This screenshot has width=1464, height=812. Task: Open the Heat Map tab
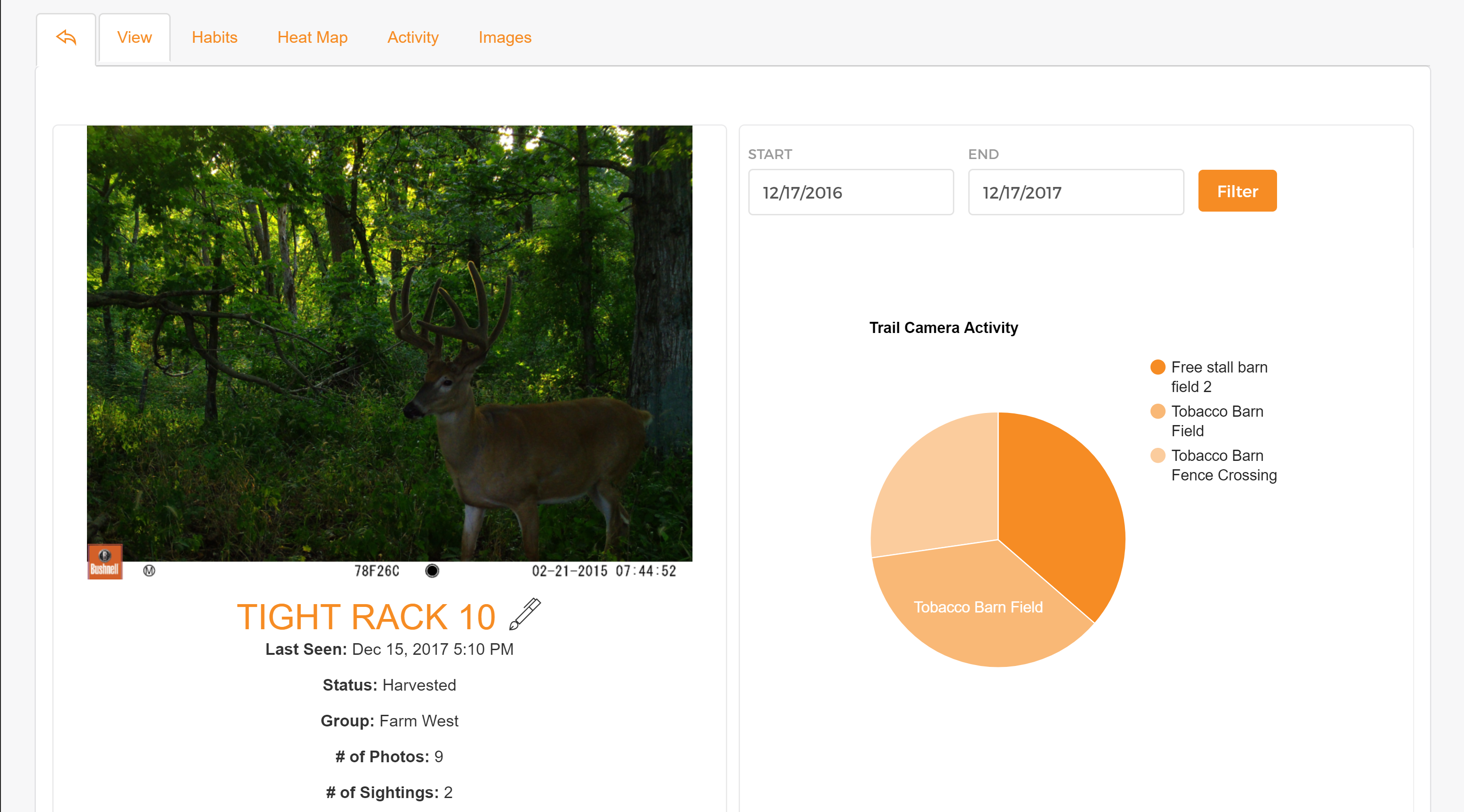tap(312, 38)
